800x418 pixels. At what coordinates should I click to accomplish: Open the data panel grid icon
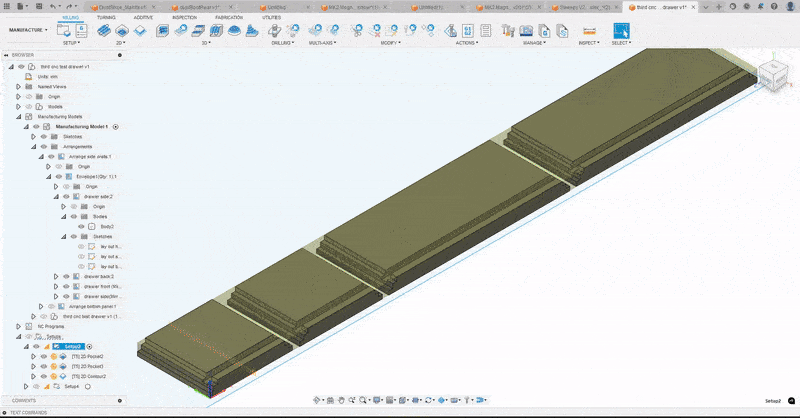point(7,7)
